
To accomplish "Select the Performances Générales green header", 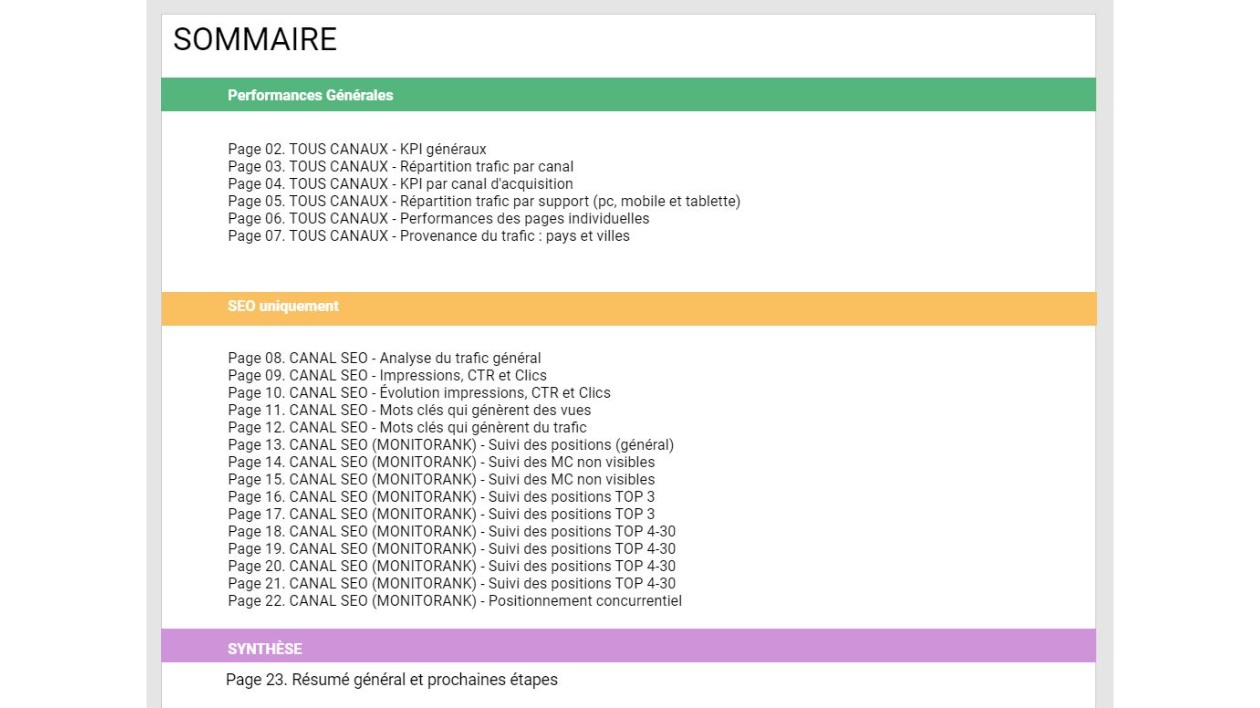I will (628, 95).
